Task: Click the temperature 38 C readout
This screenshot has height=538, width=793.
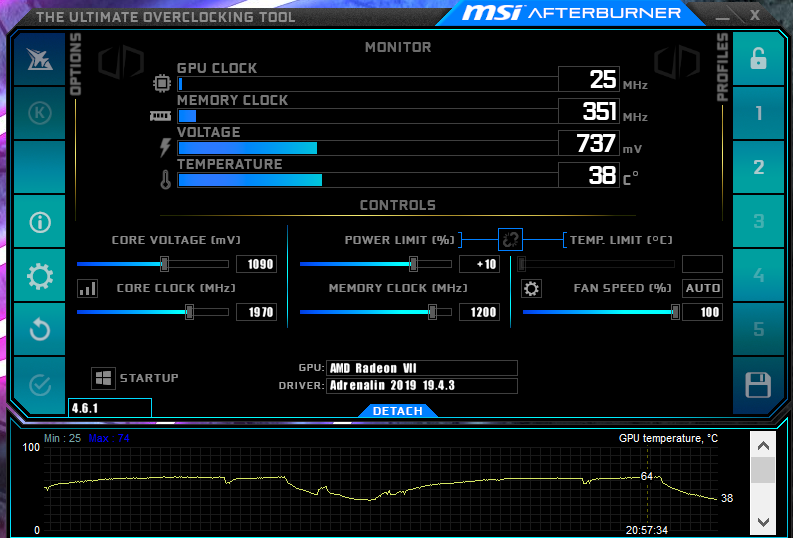Action: (x=589, y=175)
